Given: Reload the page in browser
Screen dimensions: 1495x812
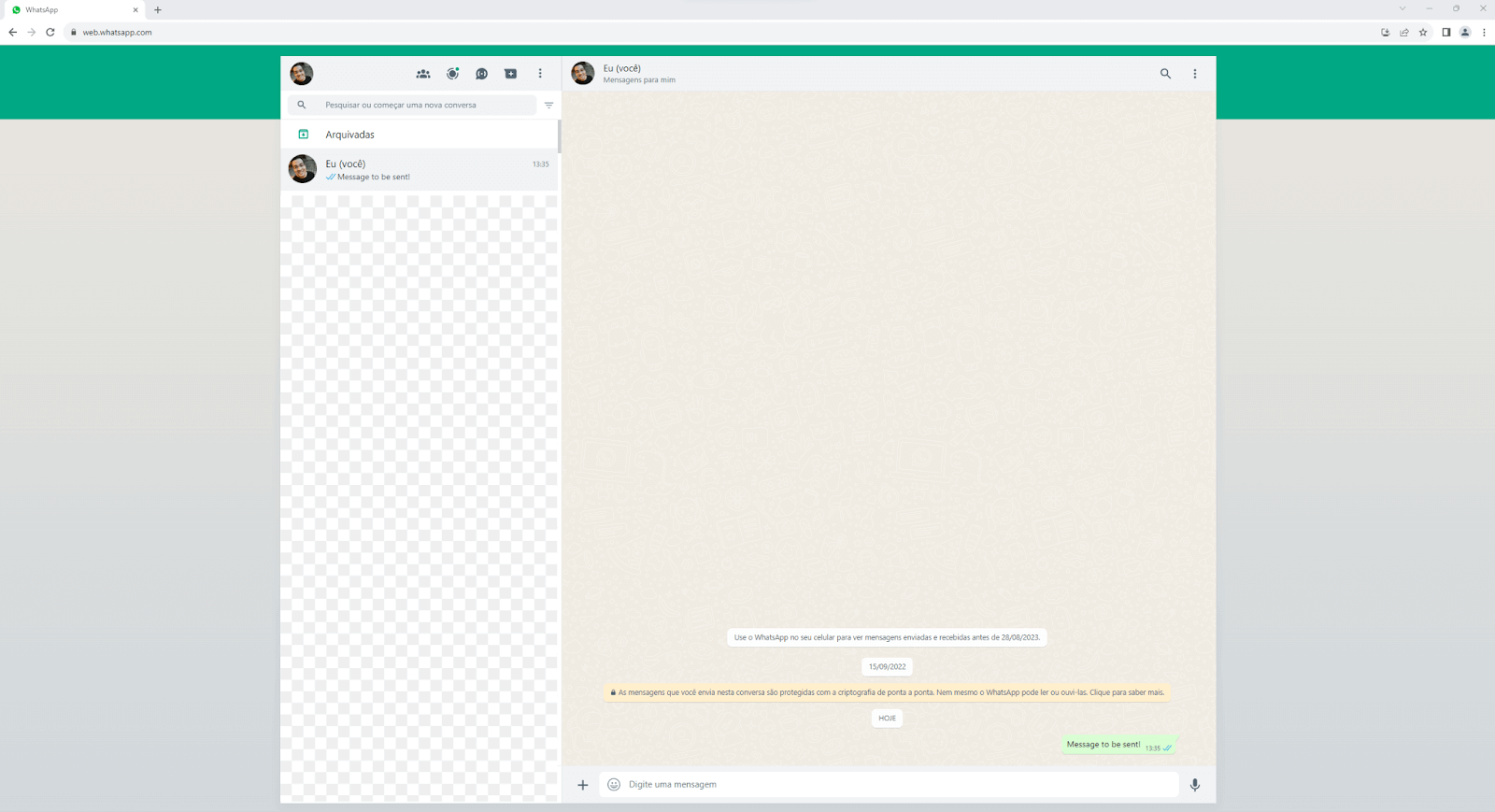Looking at the screenshot, I should [x=50, y=32].
